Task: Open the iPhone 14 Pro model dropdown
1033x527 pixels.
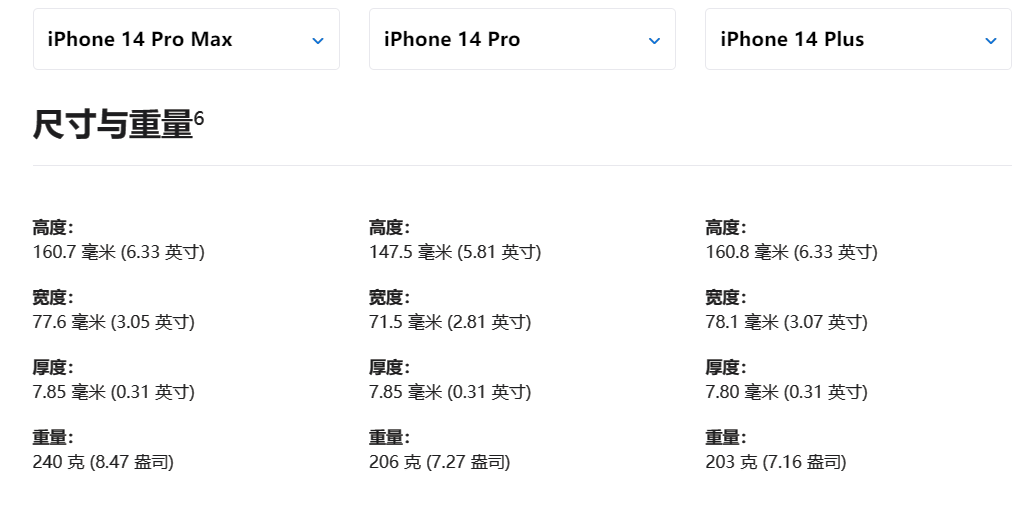Action: click(x=522, y=40)
